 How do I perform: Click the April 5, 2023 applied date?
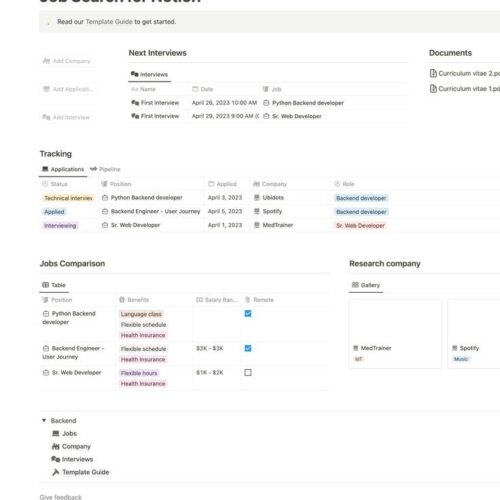[225, 211]
